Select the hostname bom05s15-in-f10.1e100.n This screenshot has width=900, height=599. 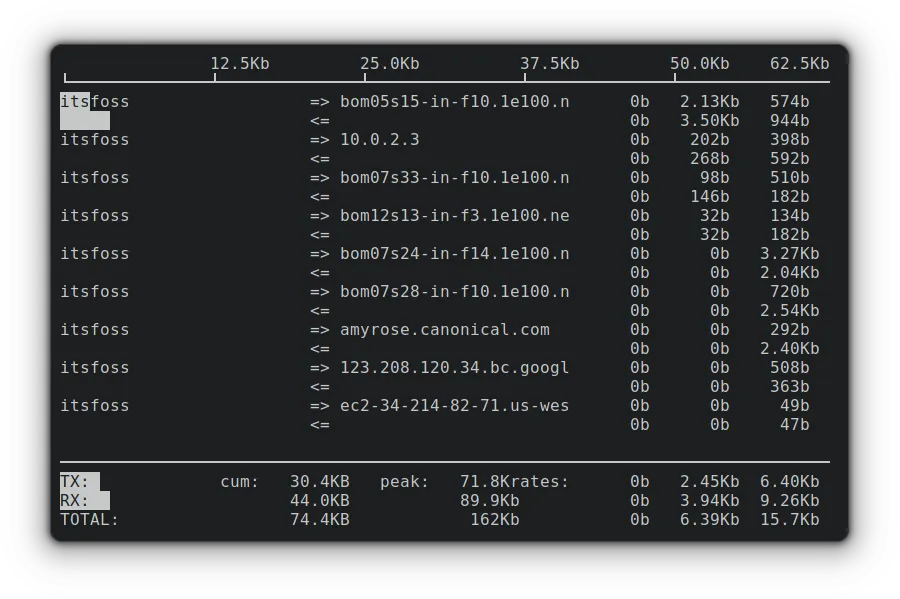[455, 101]
